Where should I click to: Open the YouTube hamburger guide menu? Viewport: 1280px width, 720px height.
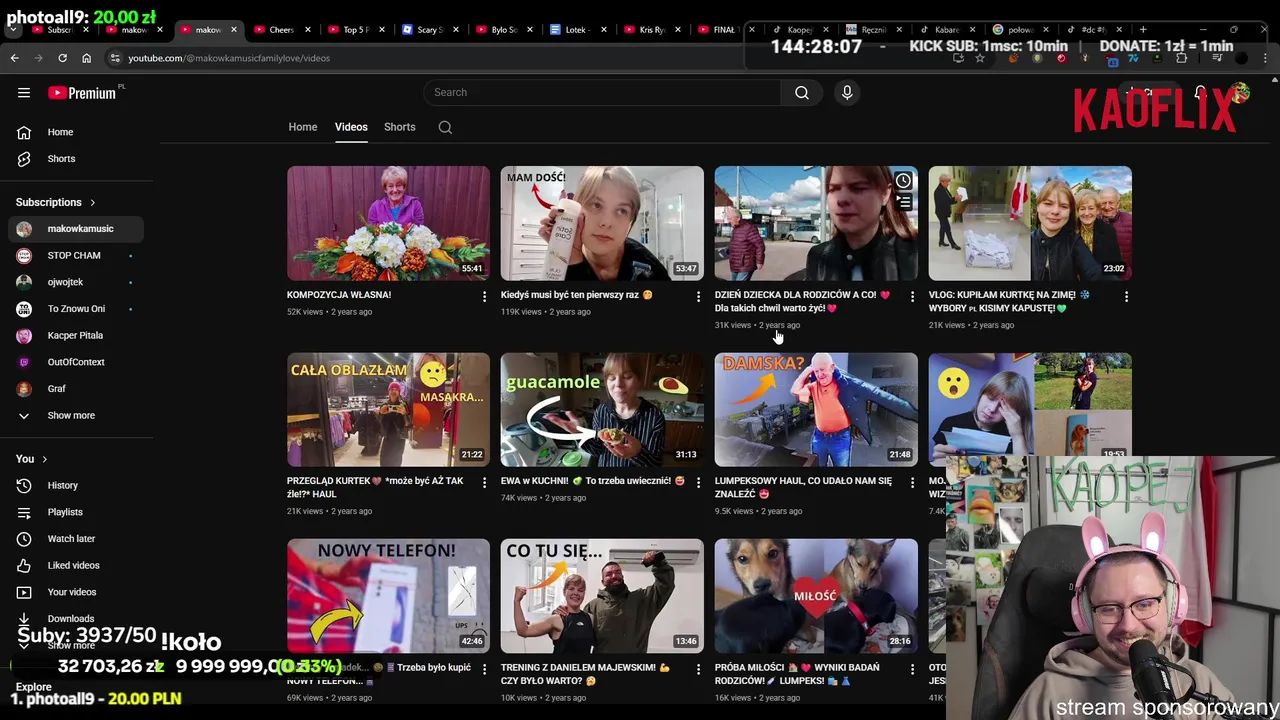24,93
